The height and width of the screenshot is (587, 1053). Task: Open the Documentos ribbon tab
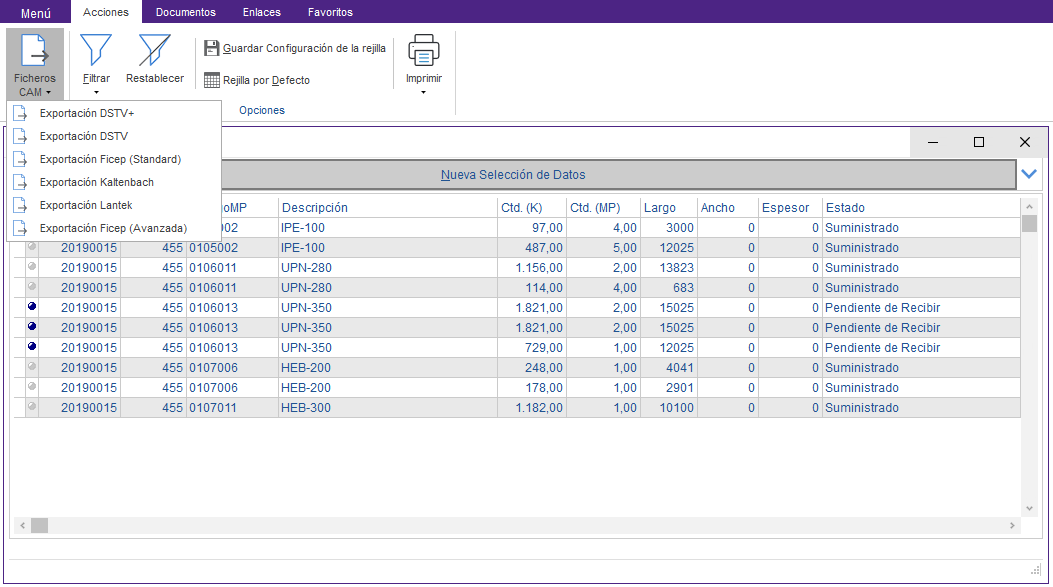click(185, 12)
